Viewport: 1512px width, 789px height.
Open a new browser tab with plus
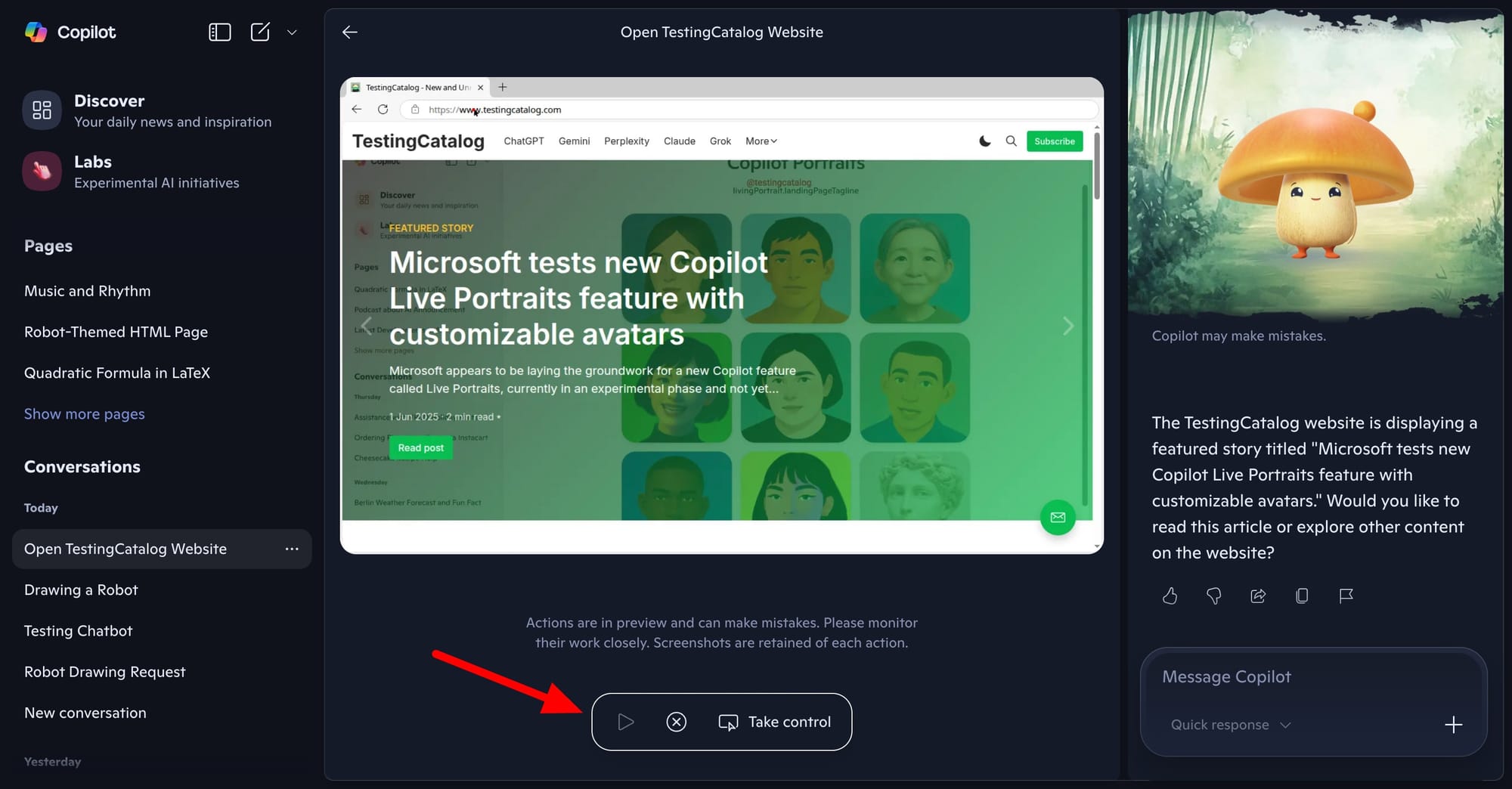point(503,87)
